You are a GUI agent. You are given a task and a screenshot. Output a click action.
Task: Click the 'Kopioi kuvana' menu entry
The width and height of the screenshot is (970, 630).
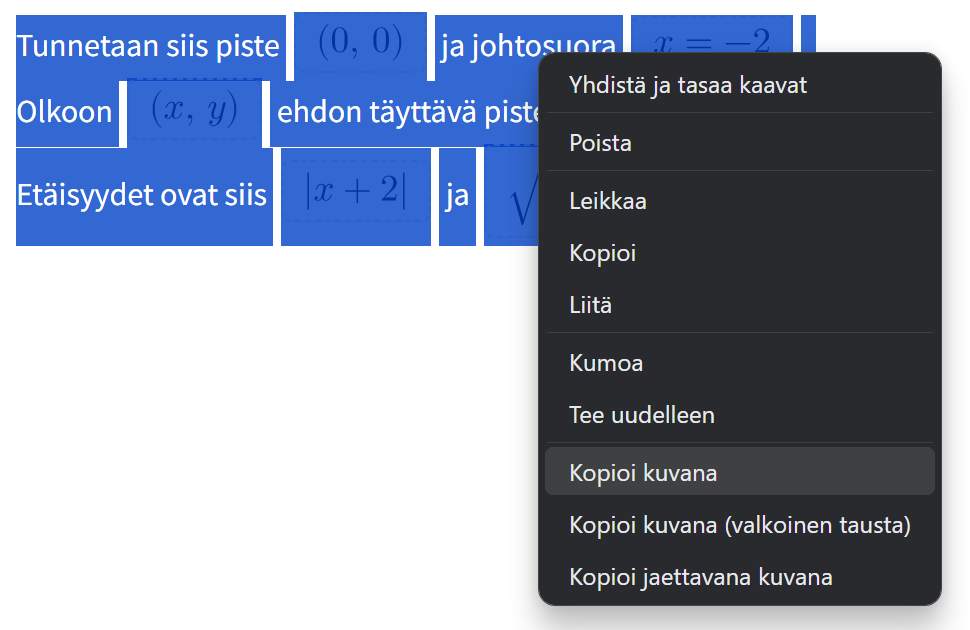[x=643, y=473]
